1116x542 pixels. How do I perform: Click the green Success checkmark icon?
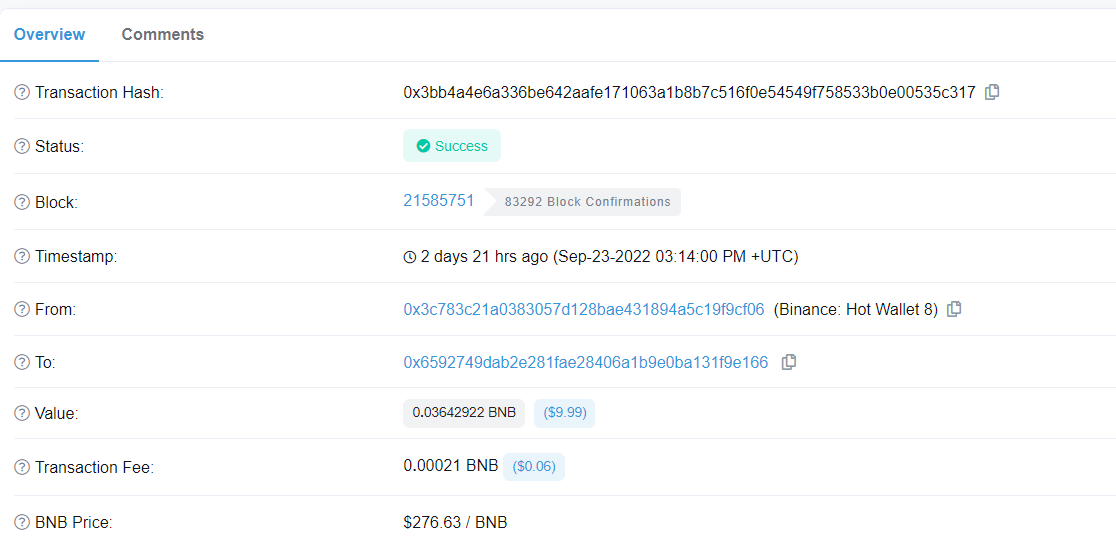pyautogui.click(x=423, y=146)
